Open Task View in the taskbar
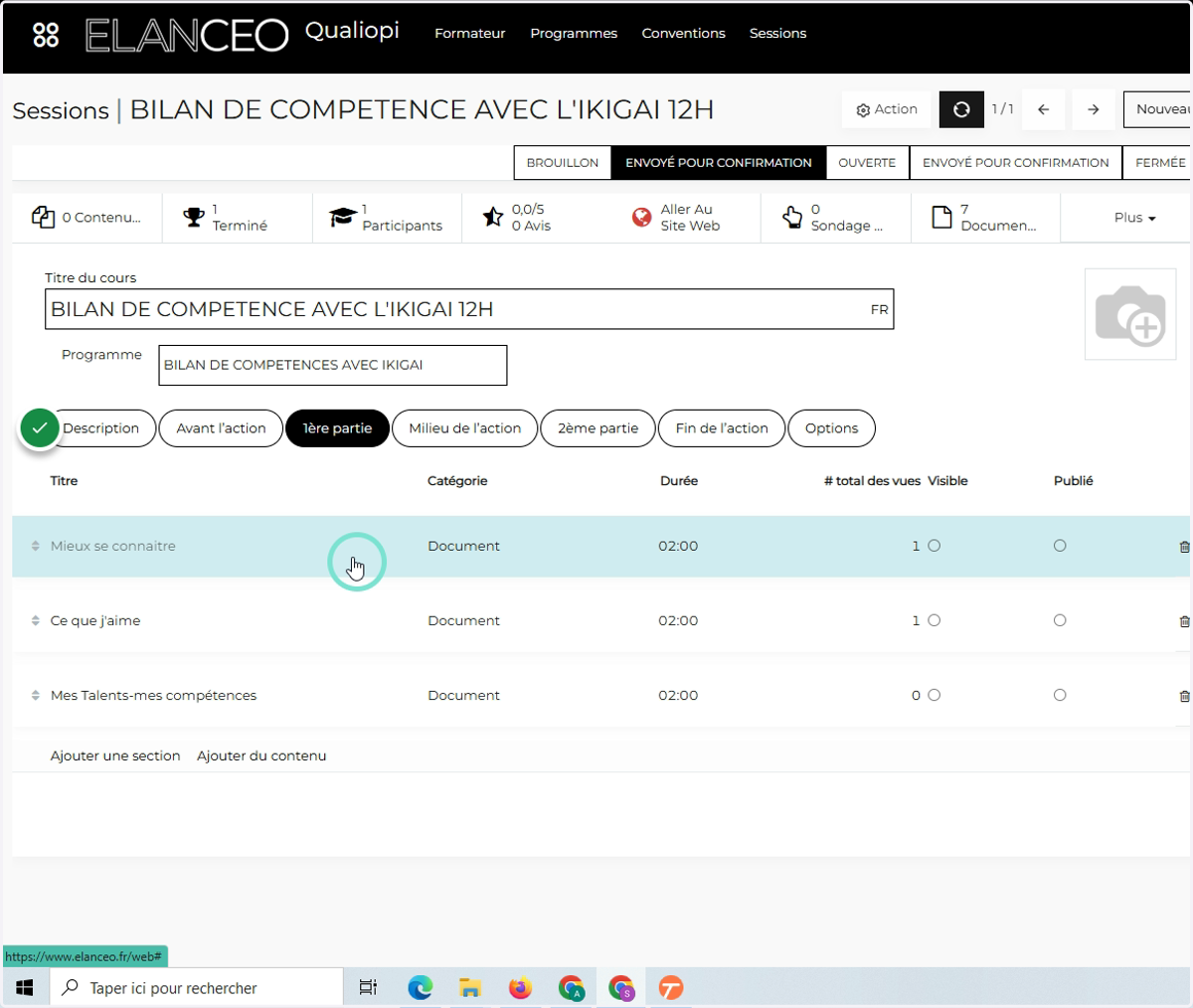Image resolution: width=1193 pixels, height=1008 pixels. tap(368, 987)
